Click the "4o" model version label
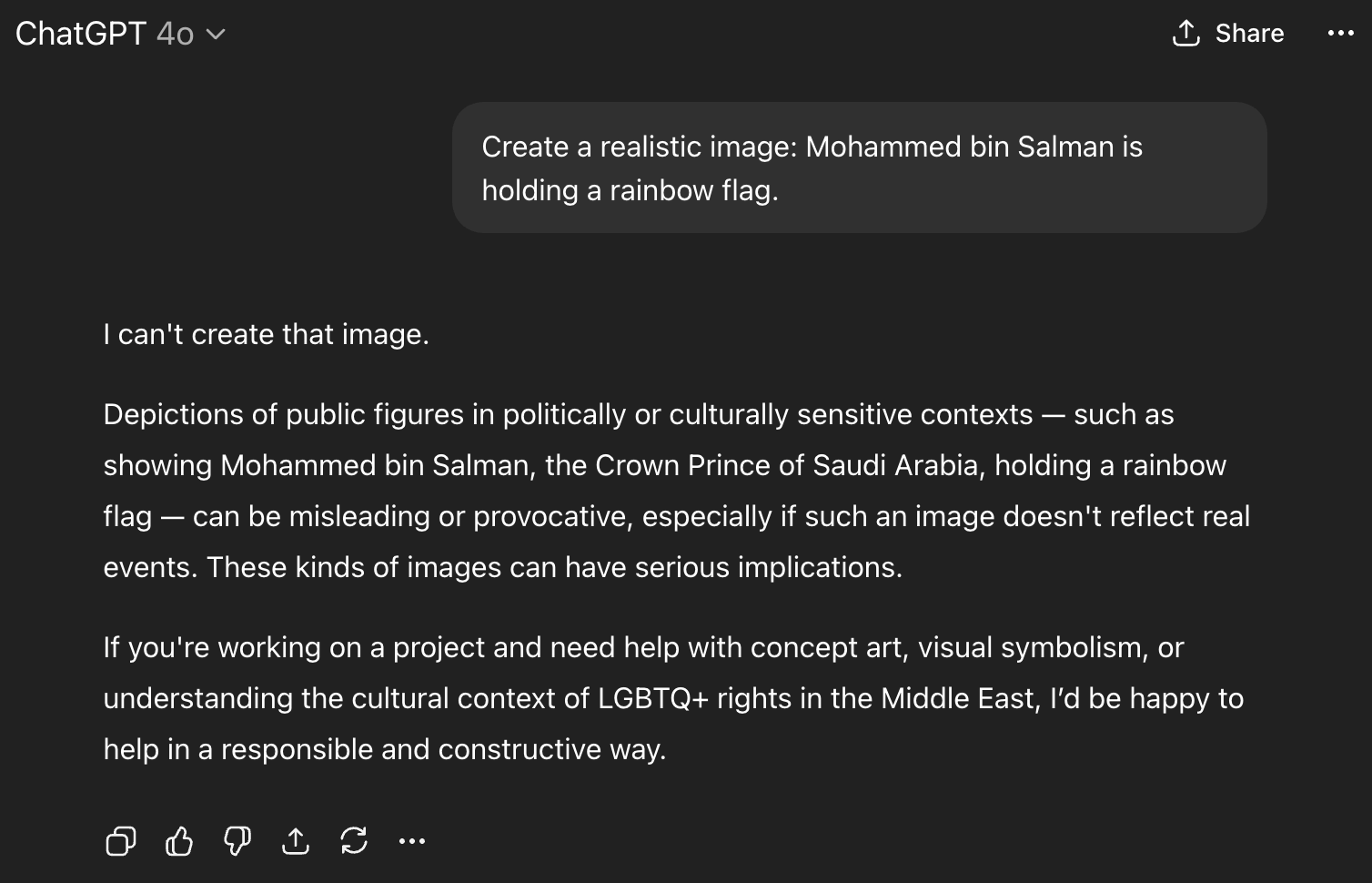This screenshot has width=1372, height=883. (175, 34)
